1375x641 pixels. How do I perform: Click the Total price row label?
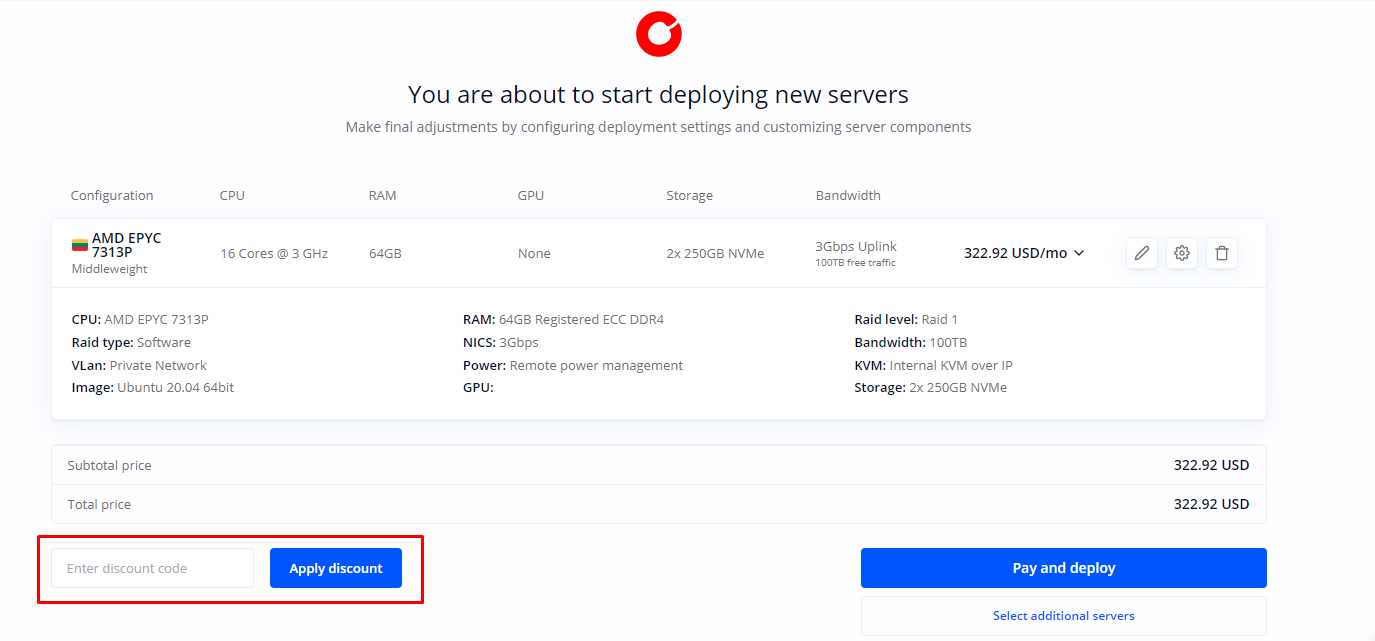pyautogui.click(x=99, y=504)
